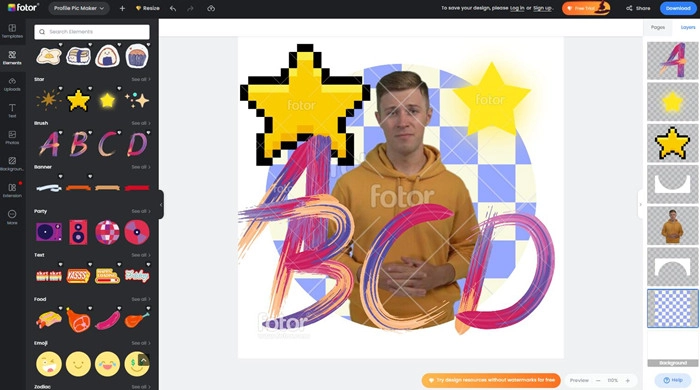Expand Zodiac category with See all

(141, 386)
